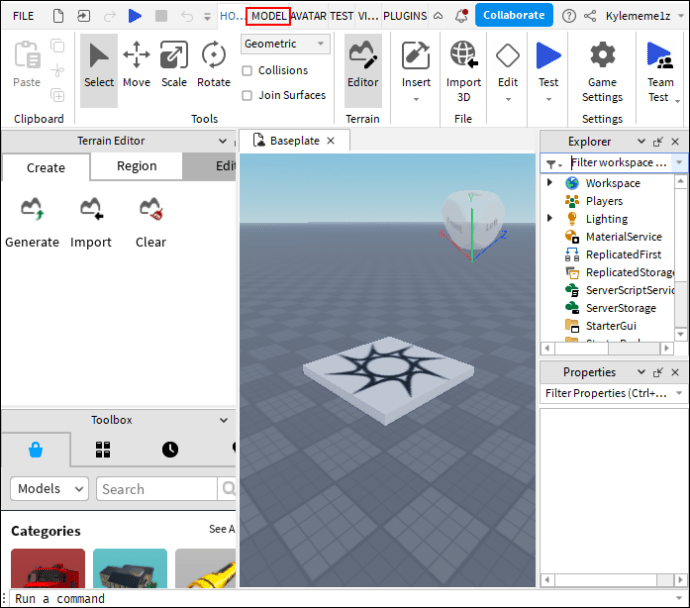Viewport: 690px width, 608px height.
Task: Open the Toolbox recent clock tab
Action: pyautogui.click(x=170, y=449)
